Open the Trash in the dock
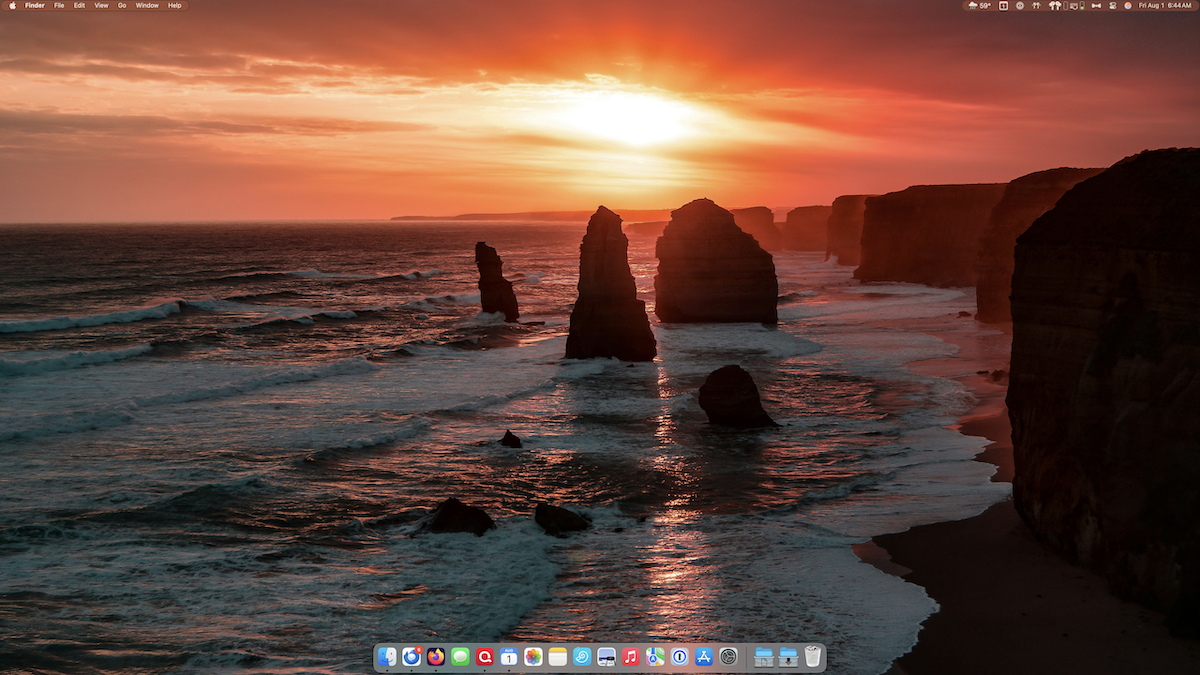 click(813, 657)
